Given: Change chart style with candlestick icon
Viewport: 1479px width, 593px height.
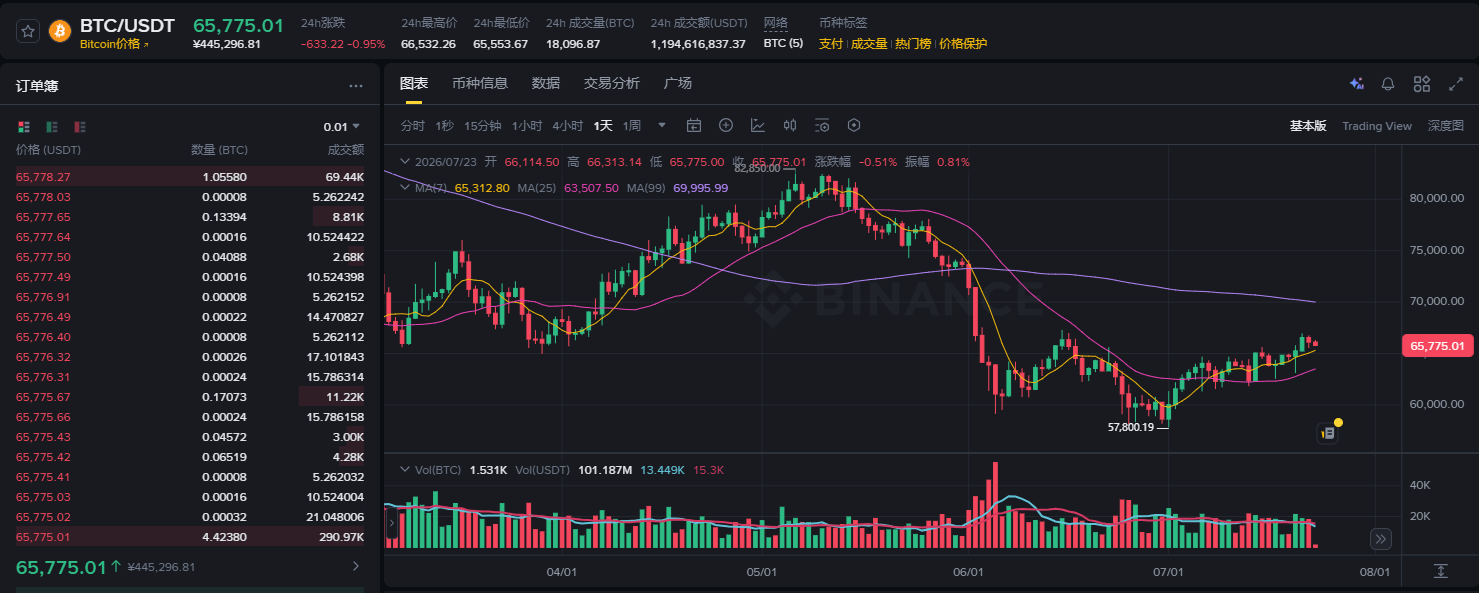Looking at the screenshot, I should tap(790, 126).
